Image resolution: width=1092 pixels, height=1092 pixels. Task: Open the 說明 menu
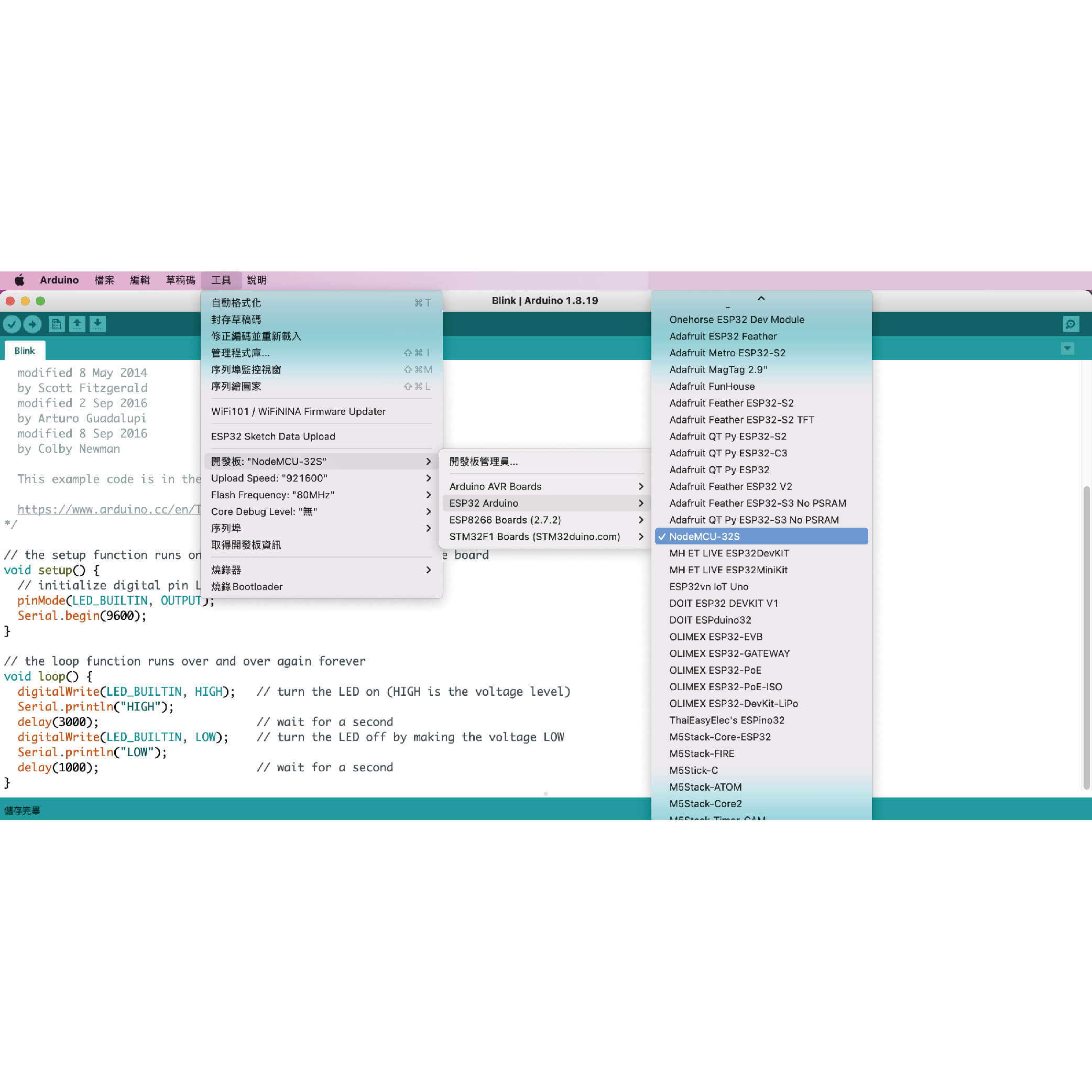[257, 280]
